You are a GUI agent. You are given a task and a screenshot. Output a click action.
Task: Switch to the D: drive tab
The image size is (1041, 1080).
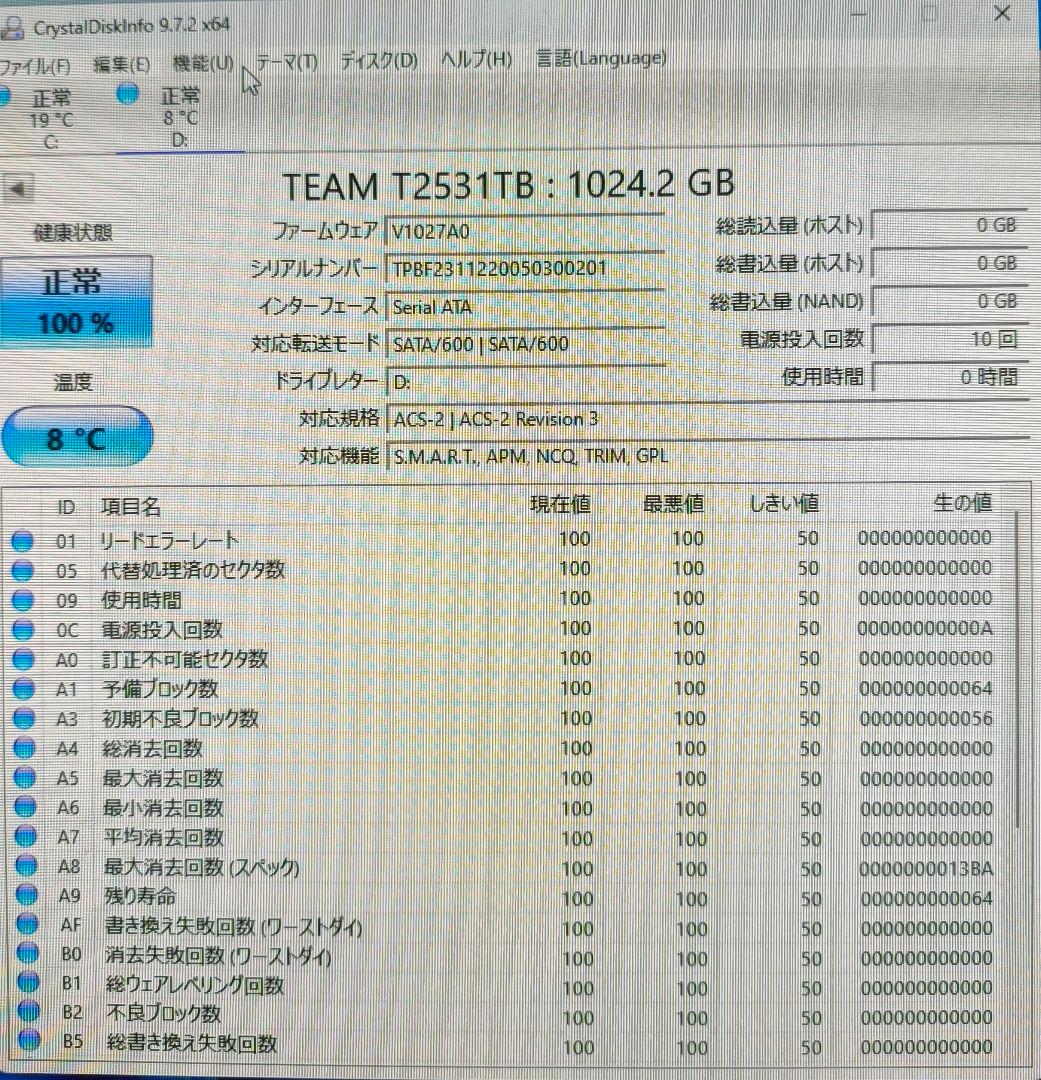point(180,120)
